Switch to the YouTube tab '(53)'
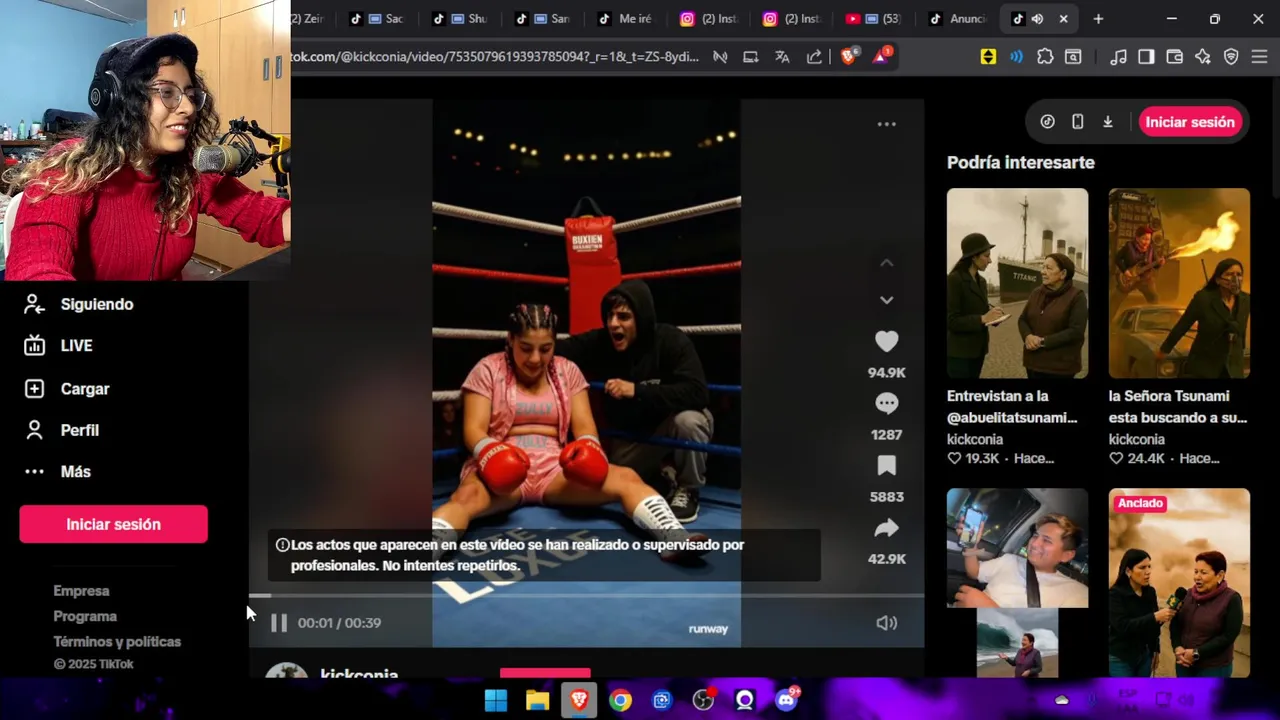The width and height of the screenshot is (1280, 720). (875, 19)
